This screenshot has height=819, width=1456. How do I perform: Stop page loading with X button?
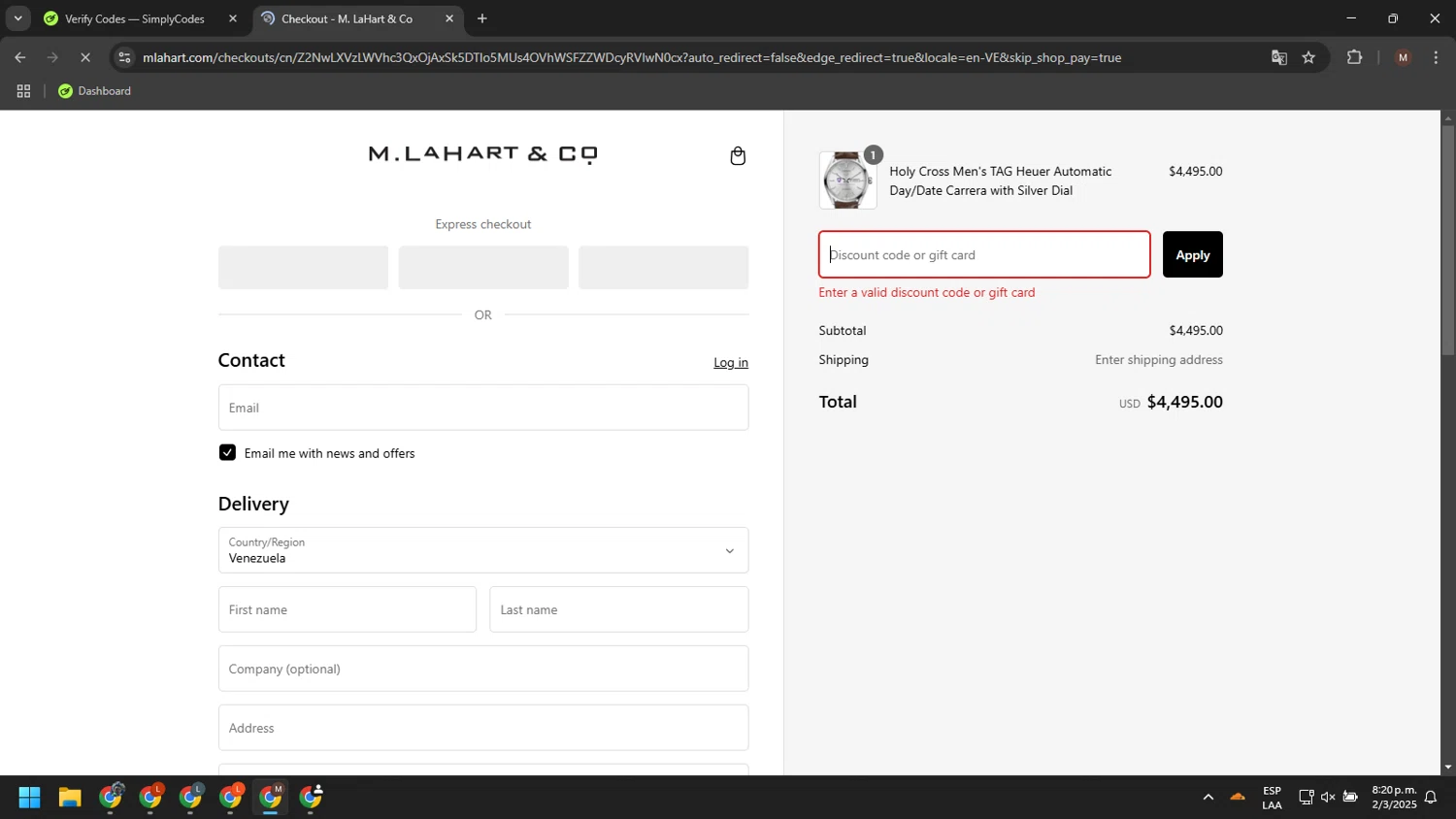(85, 57)
